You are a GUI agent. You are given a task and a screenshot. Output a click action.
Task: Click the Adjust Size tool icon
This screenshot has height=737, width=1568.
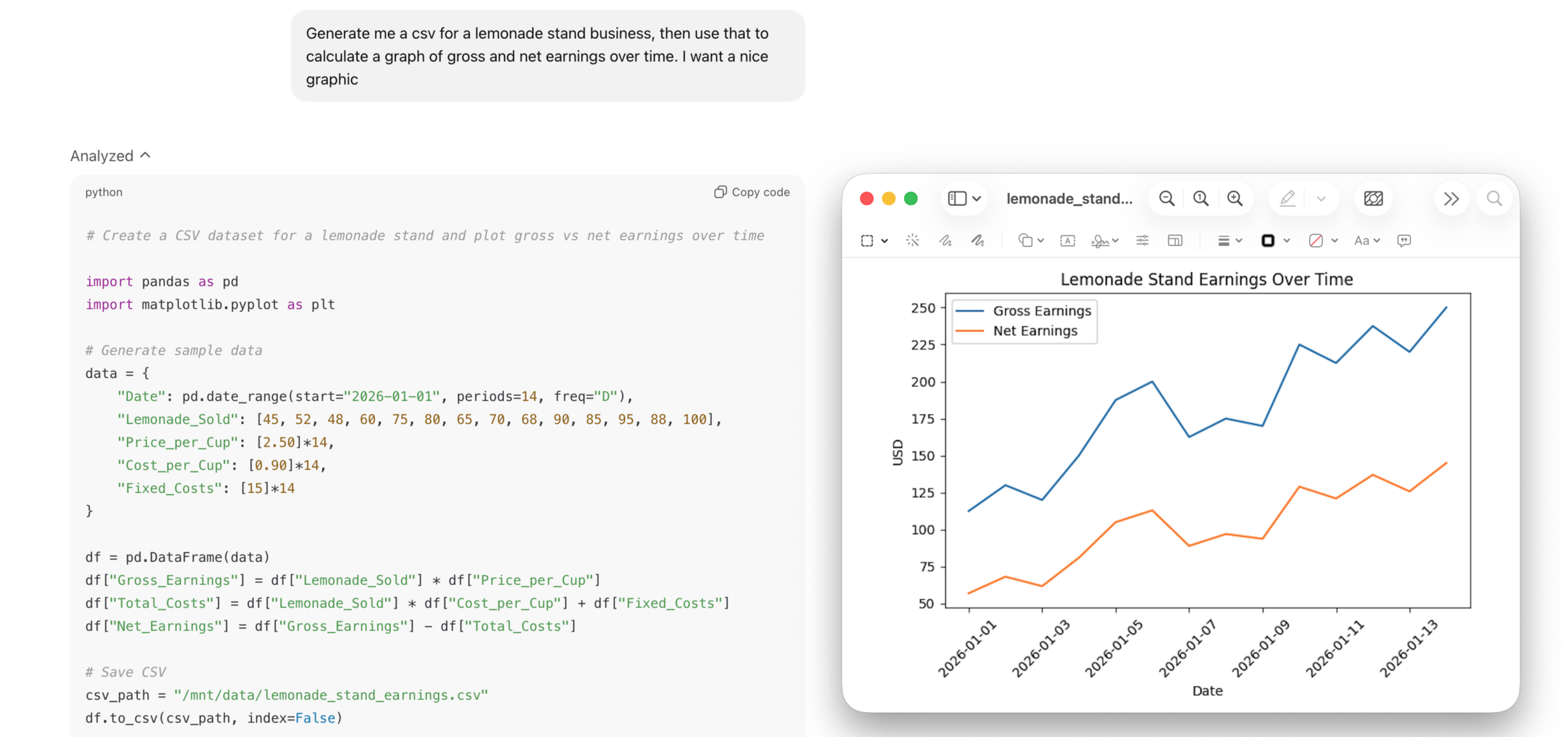(x=1175, y=241)
